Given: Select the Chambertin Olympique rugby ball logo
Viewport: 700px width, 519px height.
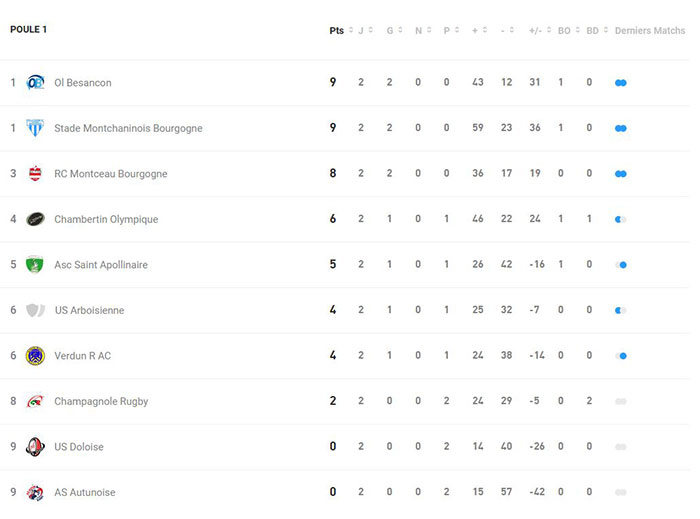Looking at the screenshot, I should click(x=35, y=219).
